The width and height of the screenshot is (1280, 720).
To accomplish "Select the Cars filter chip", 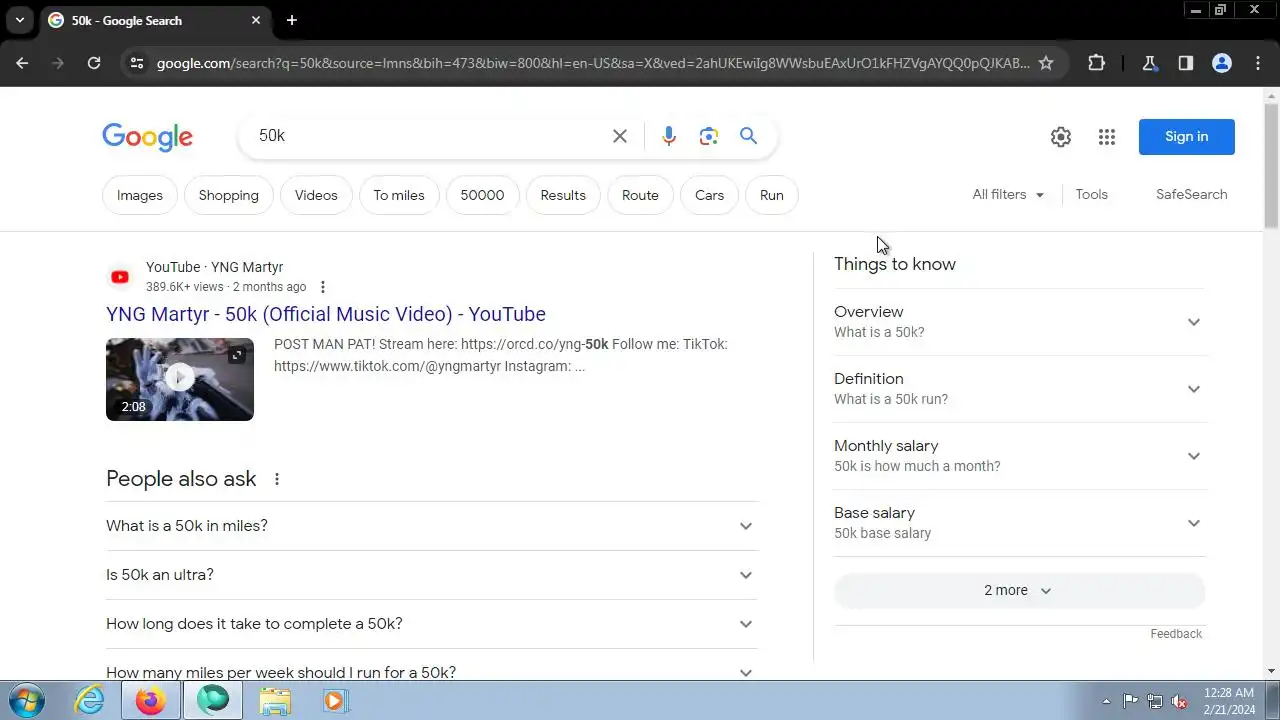I will pos(710,195).
